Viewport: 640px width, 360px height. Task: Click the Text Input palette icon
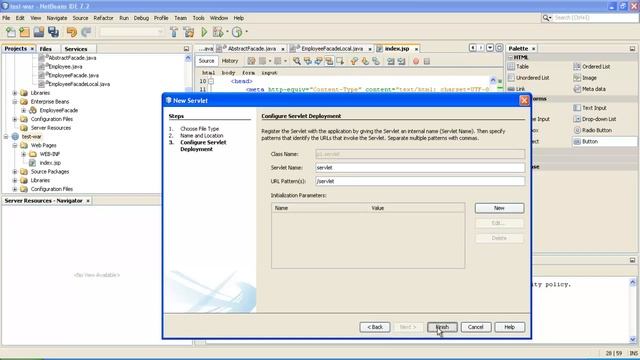(577, 108)
